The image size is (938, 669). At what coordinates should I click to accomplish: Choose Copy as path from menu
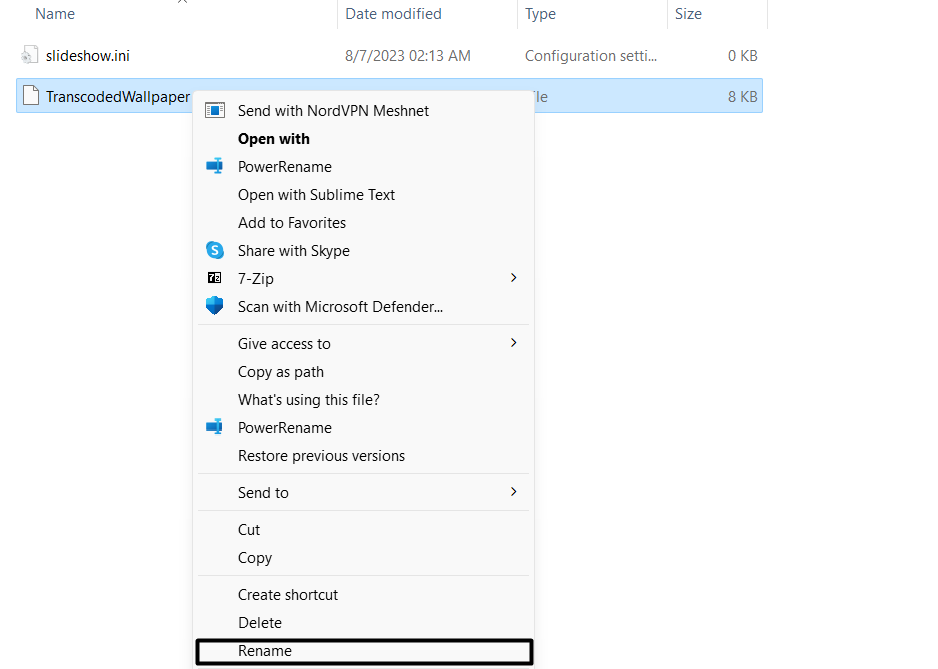280,372
